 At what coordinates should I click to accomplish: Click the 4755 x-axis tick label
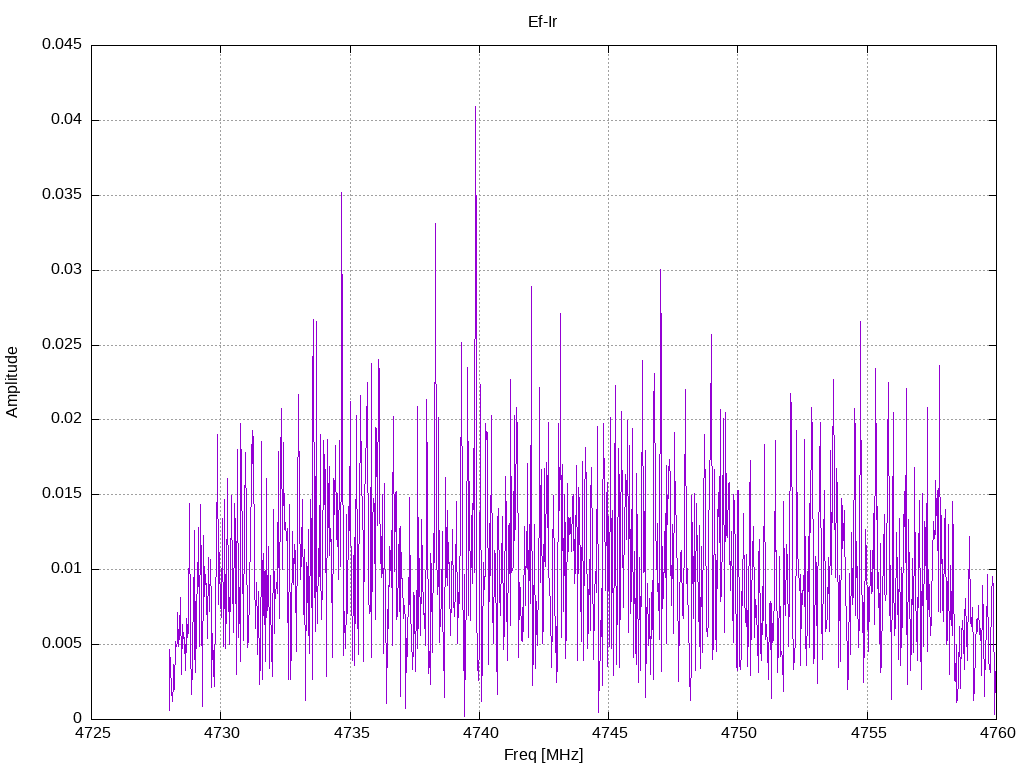click(868, 733)
